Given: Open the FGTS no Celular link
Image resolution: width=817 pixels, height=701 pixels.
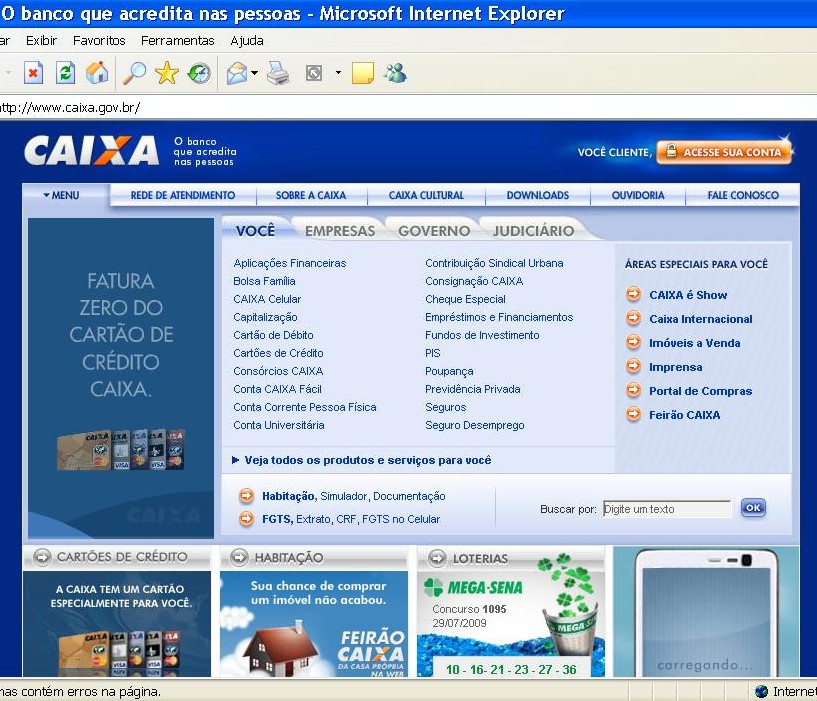Looking at the screenshot, I should tap(401, 519).
